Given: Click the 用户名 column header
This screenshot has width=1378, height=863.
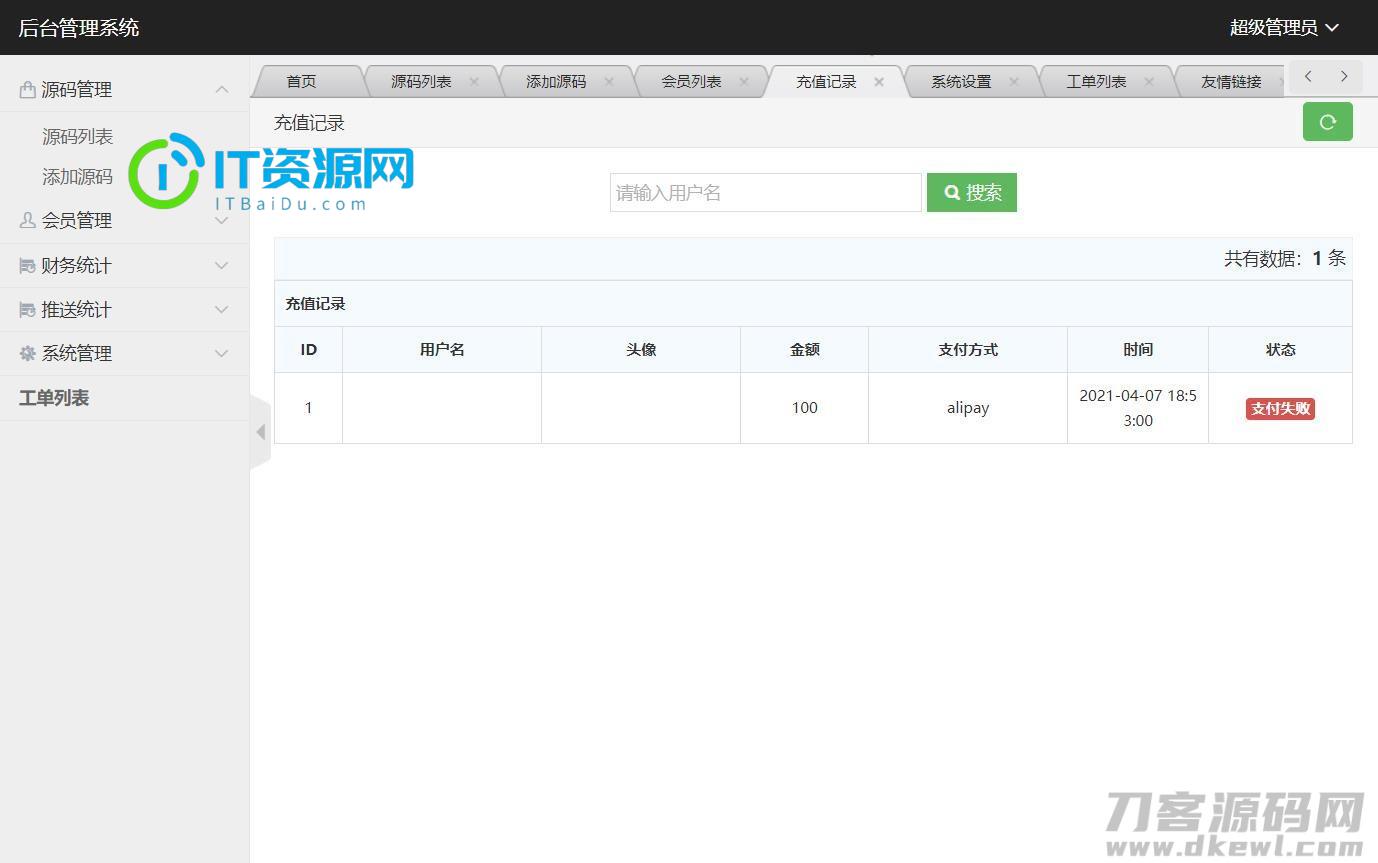Looking at the screenshot, I should pyautogui.click(x=442, y=350).
